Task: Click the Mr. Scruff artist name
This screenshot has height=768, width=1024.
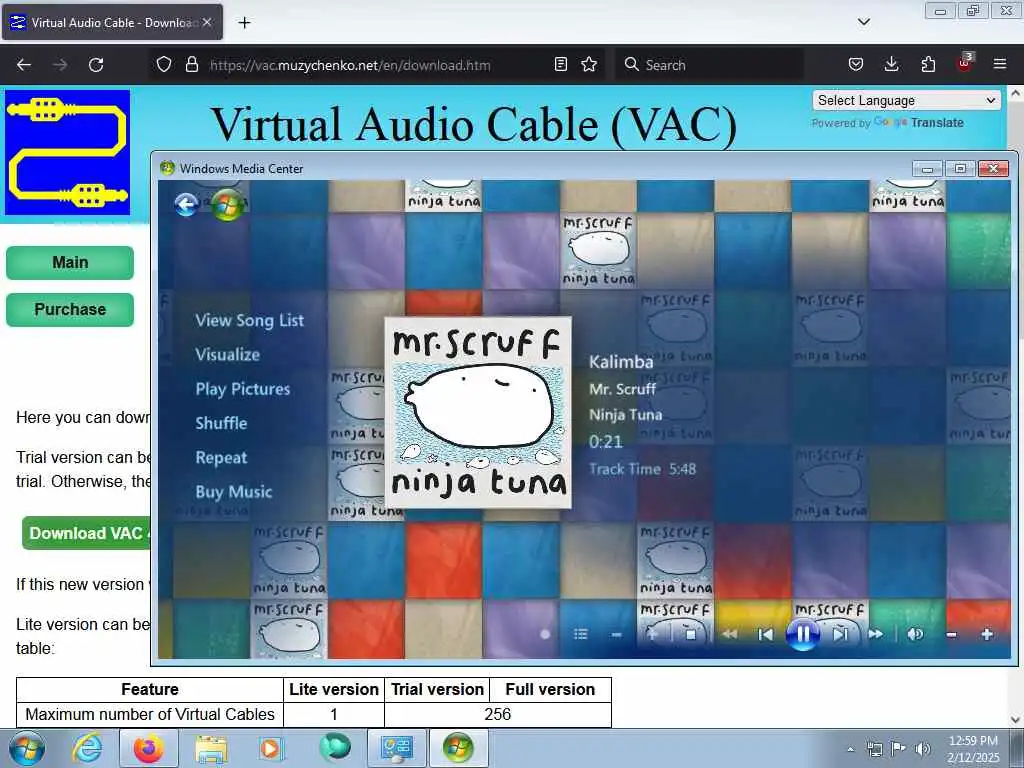Action: [x=622, y=389]
